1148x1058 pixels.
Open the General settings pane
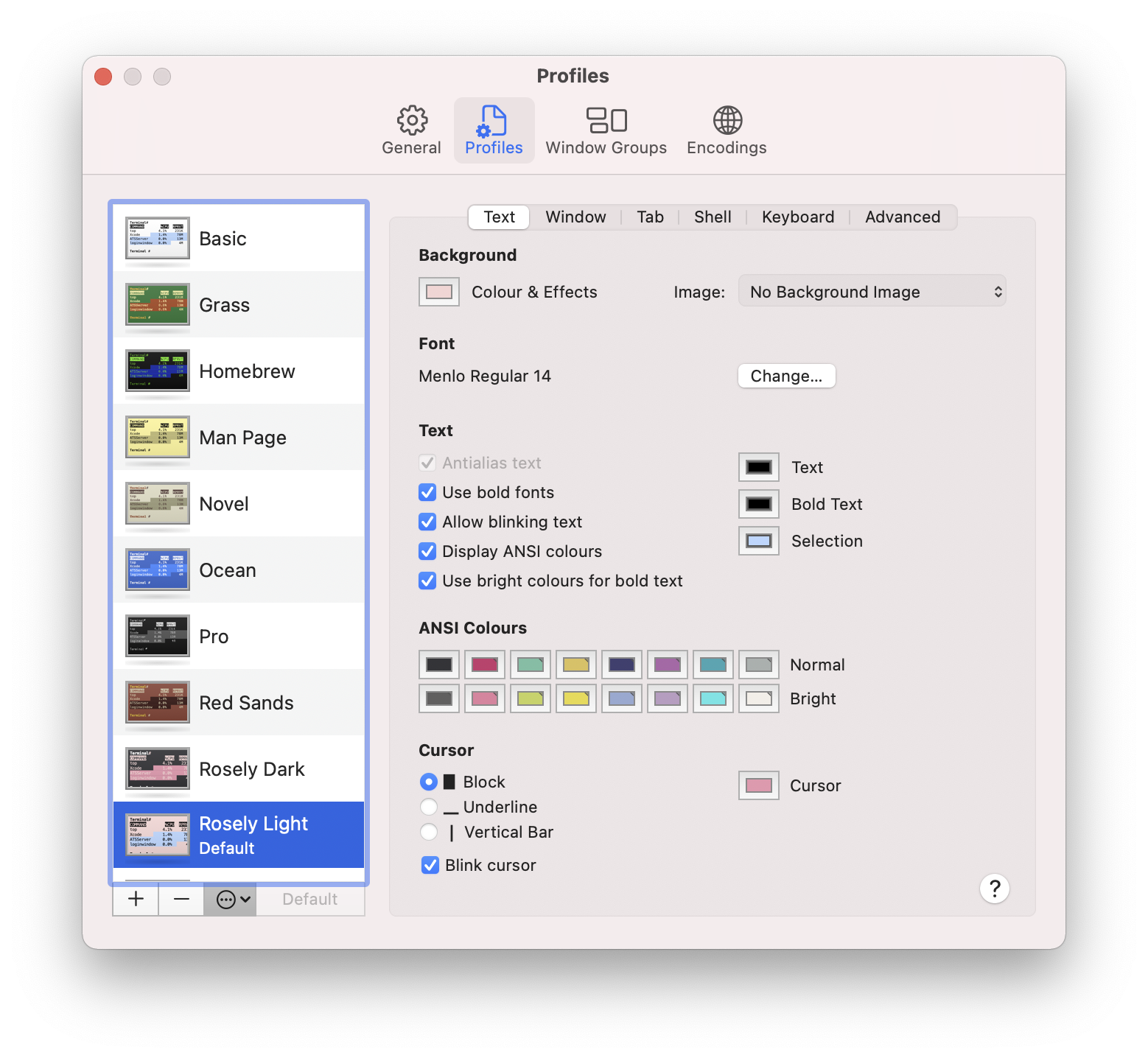410,130
